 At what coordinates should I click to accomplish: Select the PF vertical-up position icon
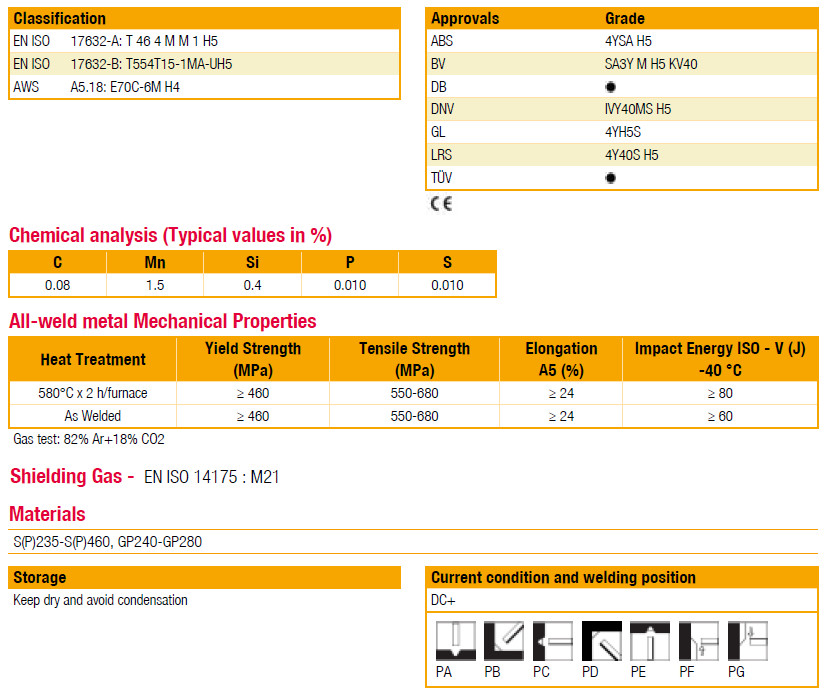point(698,641)
